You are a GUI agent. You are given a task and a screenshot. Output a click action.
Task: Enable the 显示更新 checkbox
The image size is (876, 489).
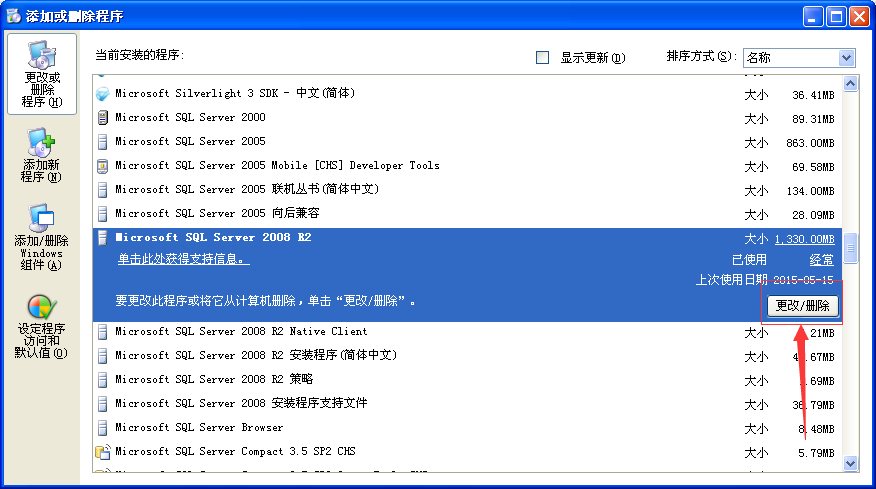542,58
